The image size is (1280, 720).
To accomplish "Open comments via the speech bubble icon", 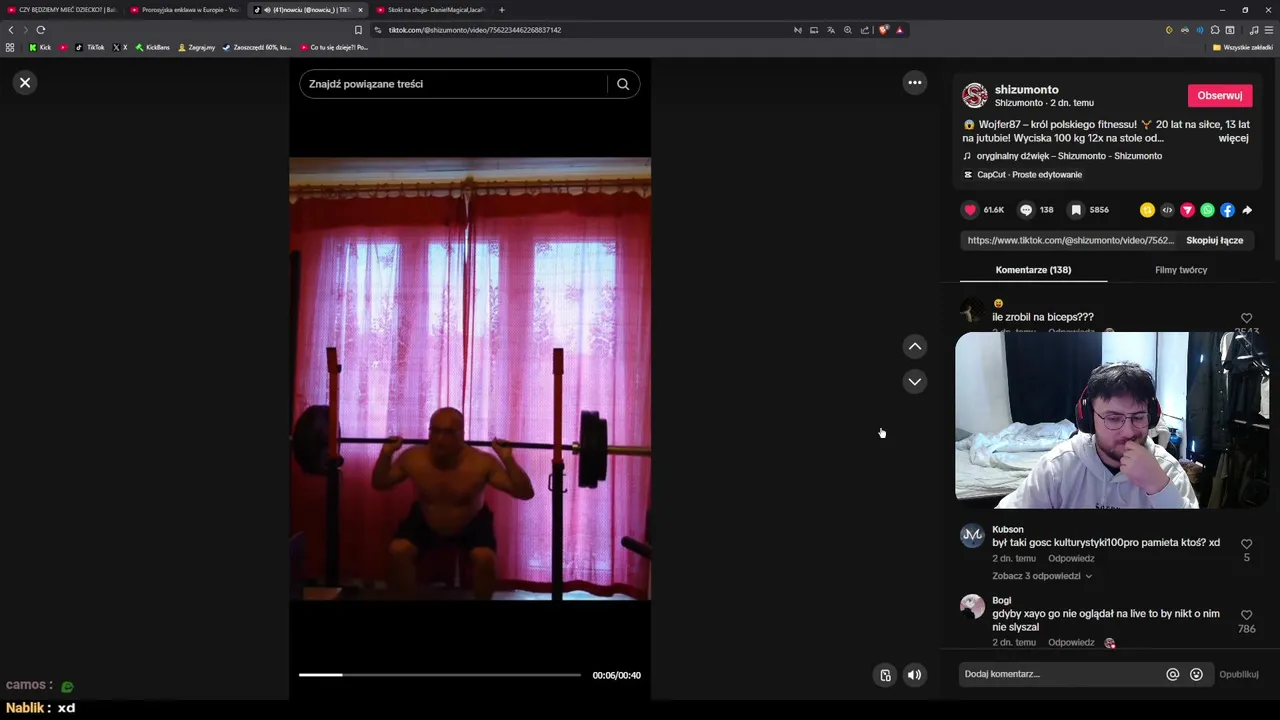I will (x=1026, y=210).
